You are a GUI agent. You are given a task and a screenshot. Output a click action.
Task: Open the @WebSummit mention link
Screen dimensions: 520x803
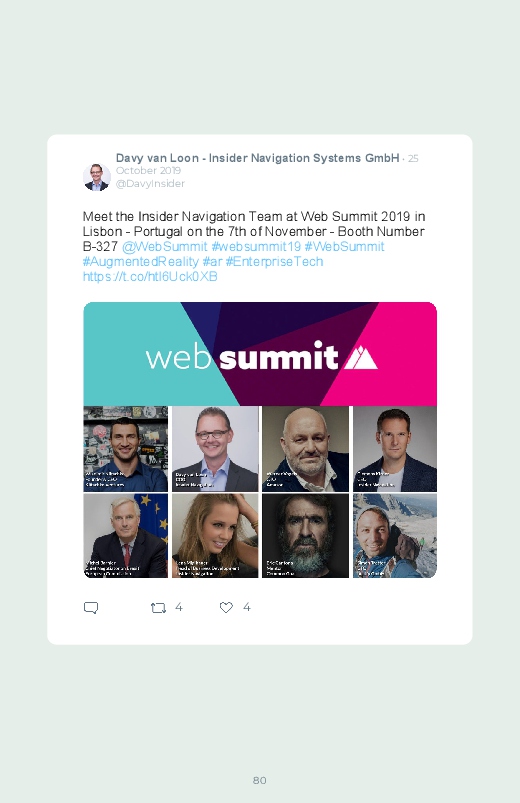[165, 246]
